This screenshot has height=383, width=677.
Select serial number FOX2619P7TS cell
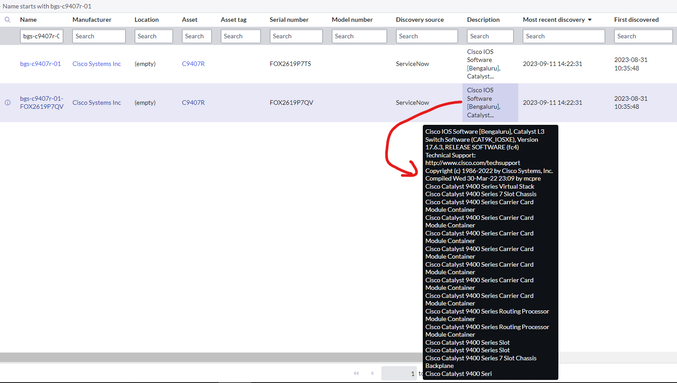290,63
